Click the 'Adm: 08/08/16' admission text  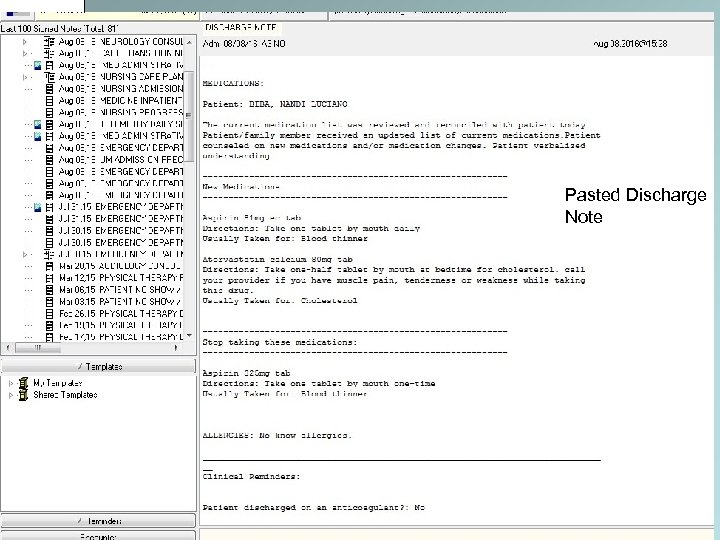(x=244, y=44)
